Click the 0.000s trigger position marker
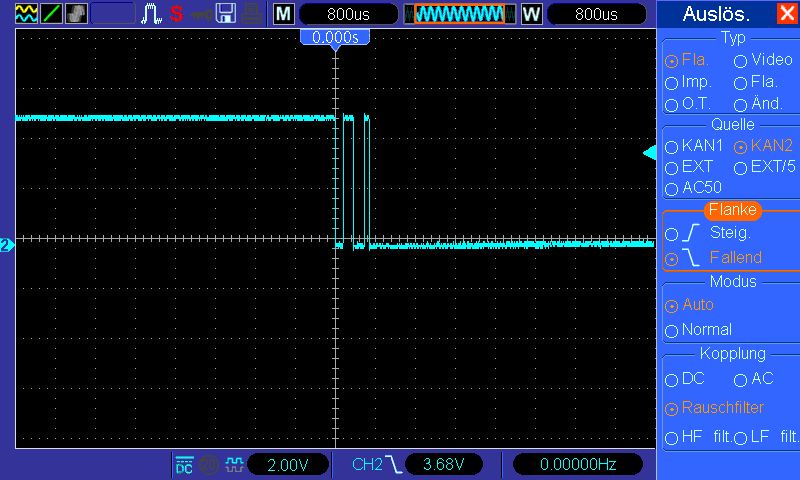This screenshot has width=800, height=480. pos(335,37)
